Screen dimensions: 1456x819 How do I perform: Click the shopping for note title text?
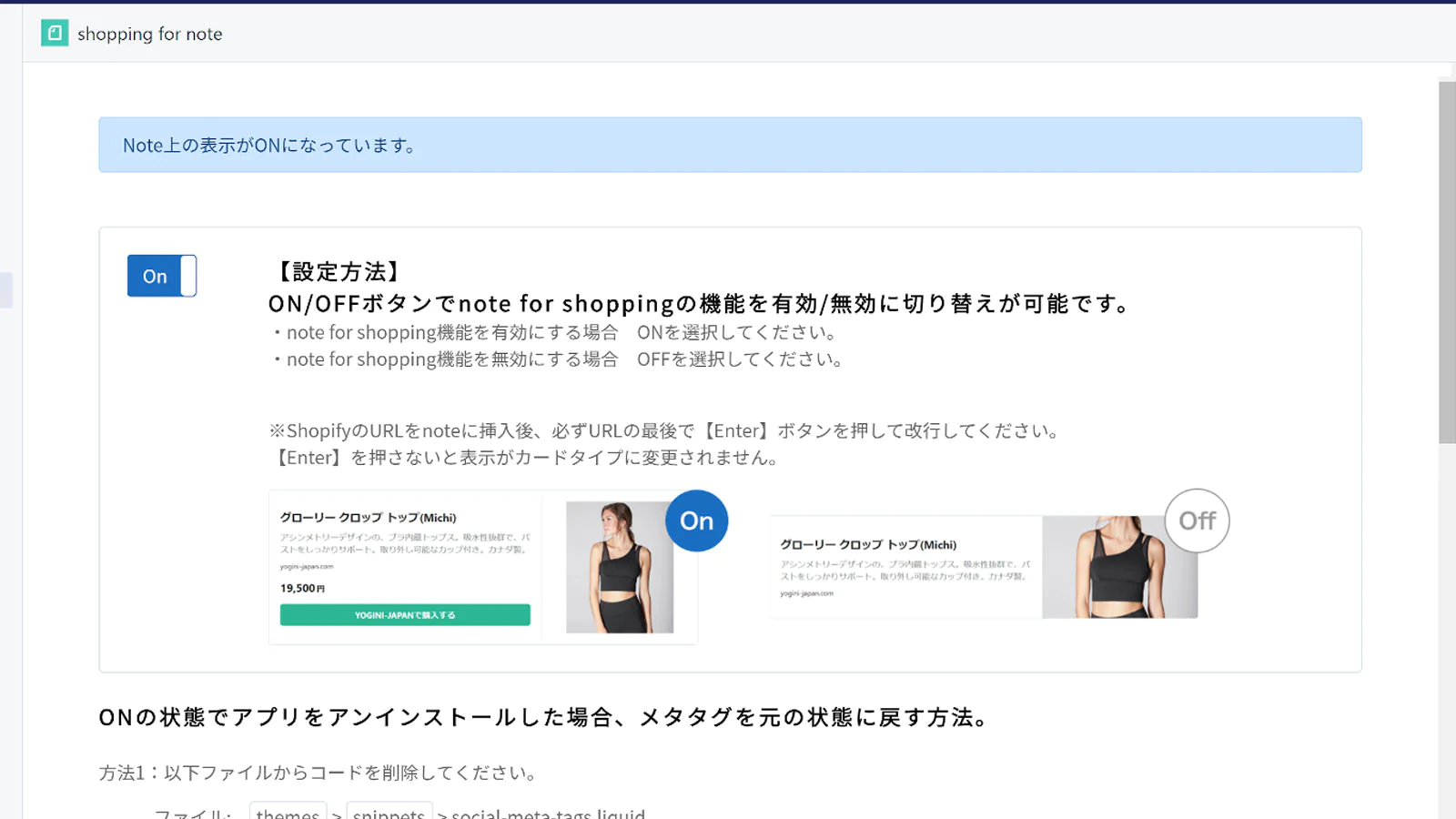[150, 34]
